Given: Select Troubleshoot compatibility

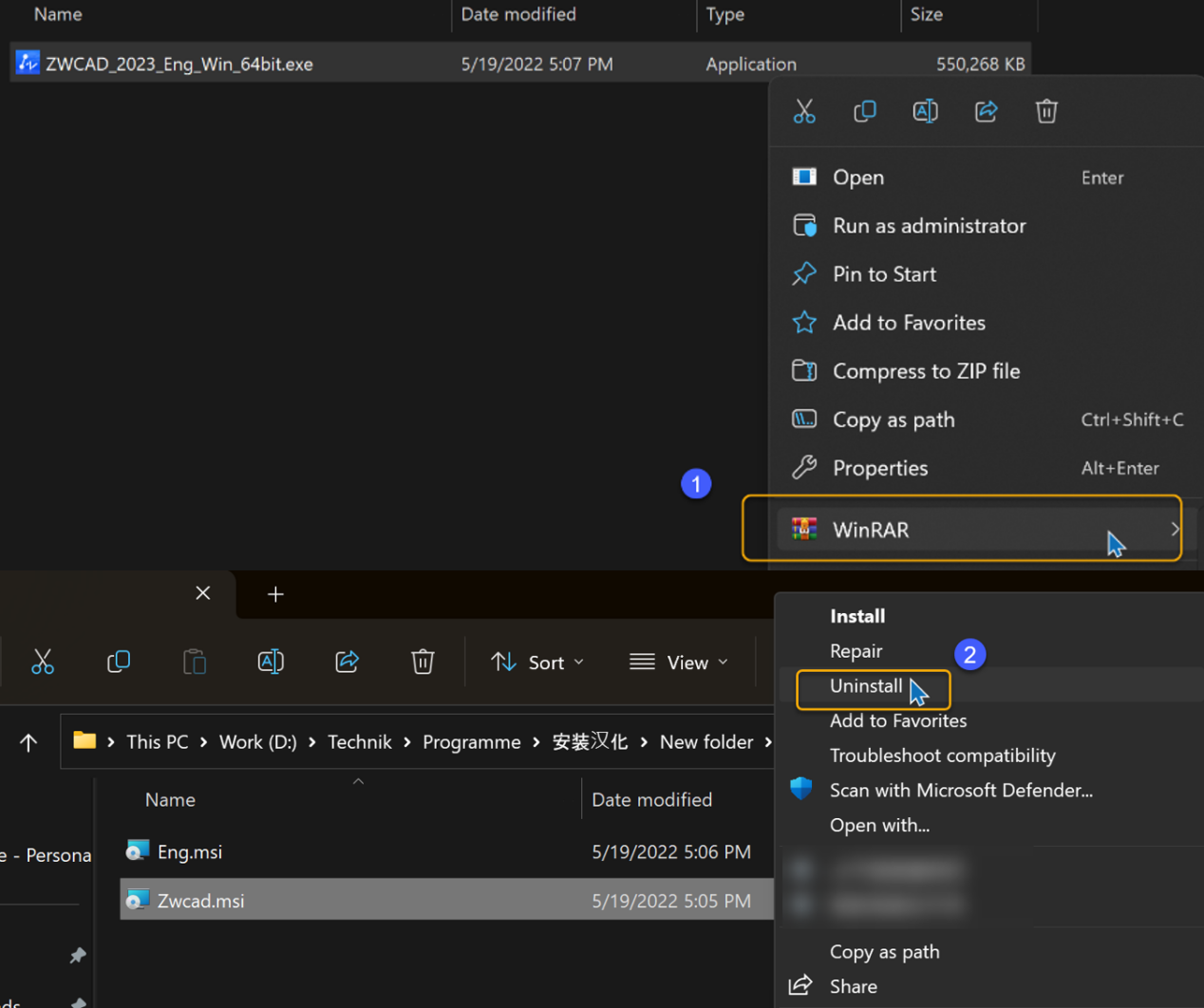Looking at the screenshot, I should [x=943, y=756].
